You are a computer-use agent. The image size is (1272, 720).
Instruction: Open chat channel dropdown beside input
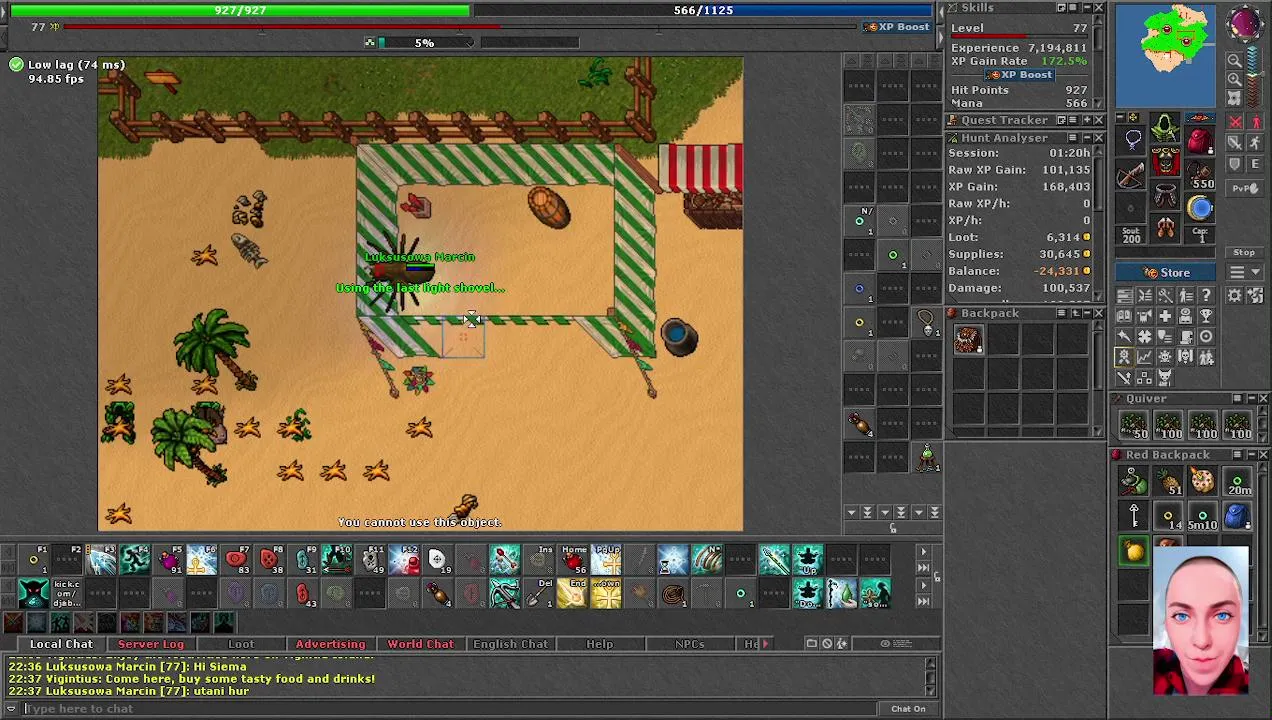tap(11, 709)
